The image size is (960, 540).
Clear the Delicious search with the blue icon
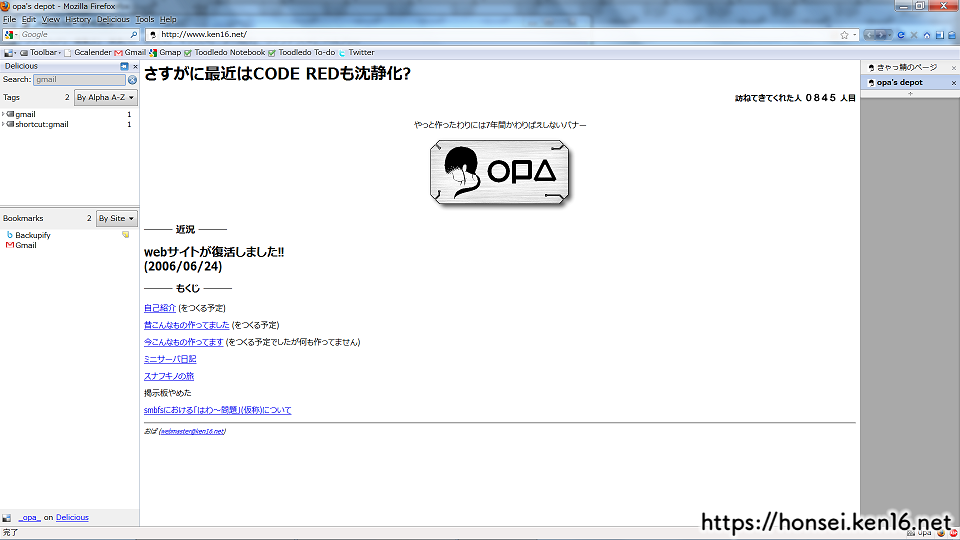(x=132, y=79)
